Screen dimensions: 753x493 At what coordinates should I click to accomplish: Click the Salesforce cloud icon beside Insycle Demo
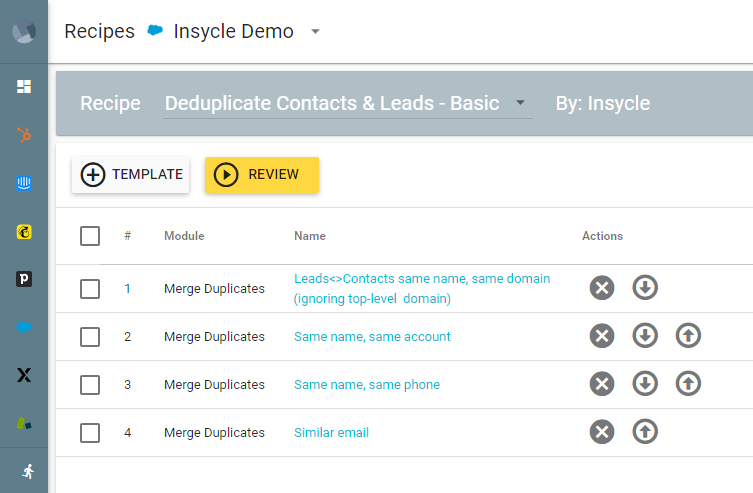point(155,30)
